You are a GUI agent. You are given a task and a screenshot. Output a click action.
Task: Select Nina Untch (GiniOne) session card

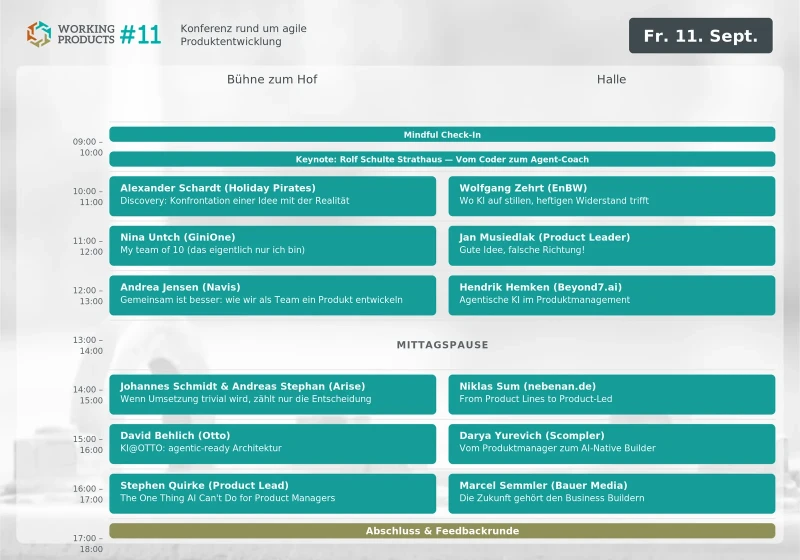pos(272,246)
